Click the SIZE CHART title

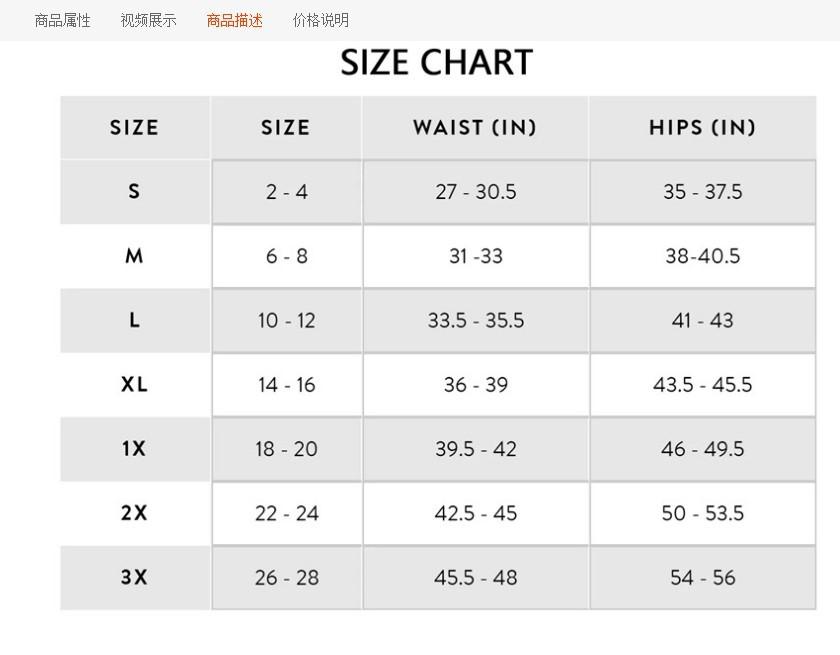tap(437, 63)
